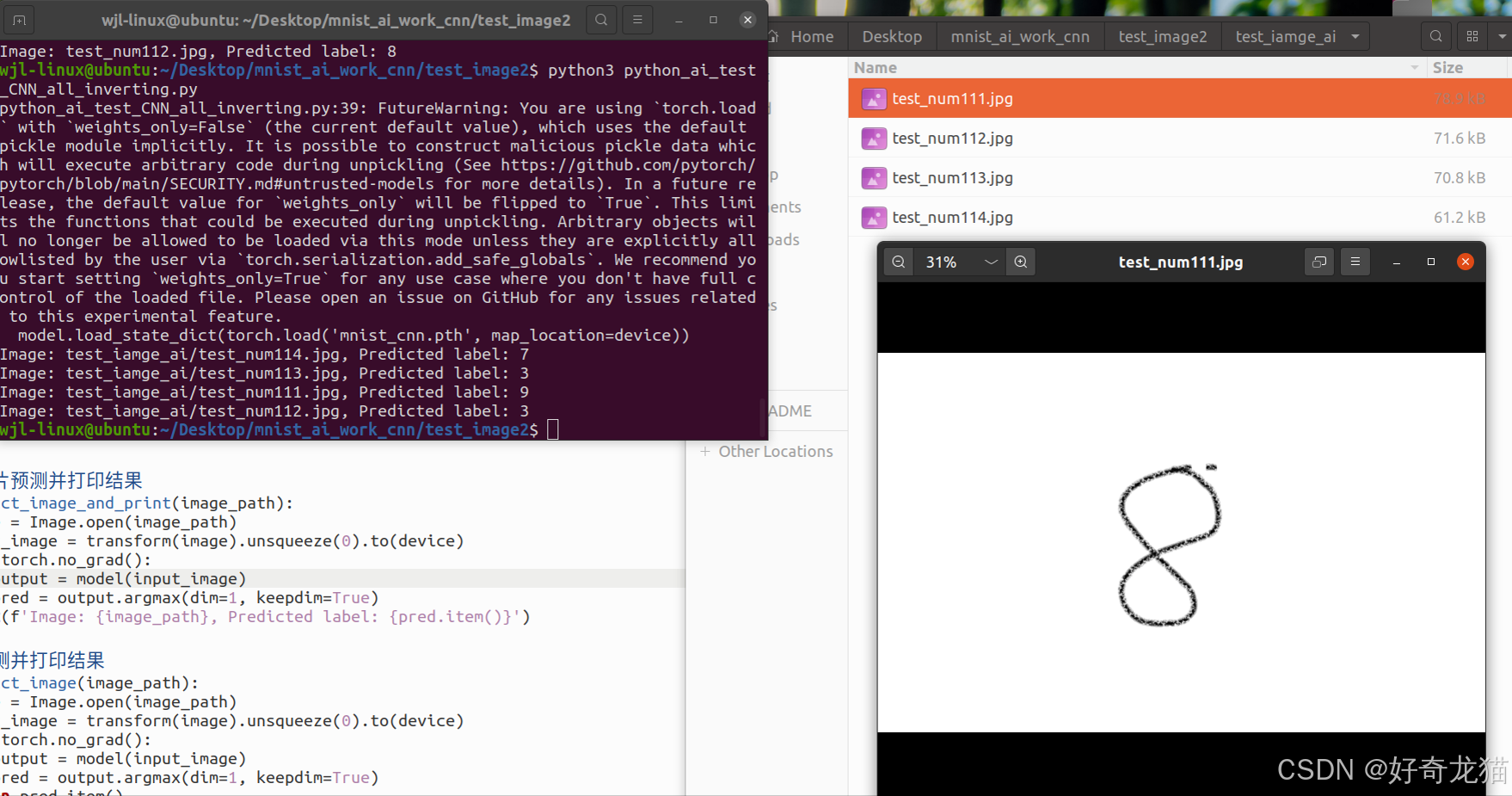Click 70.8 kB size of test_num113.jpg

[1459, 177]
